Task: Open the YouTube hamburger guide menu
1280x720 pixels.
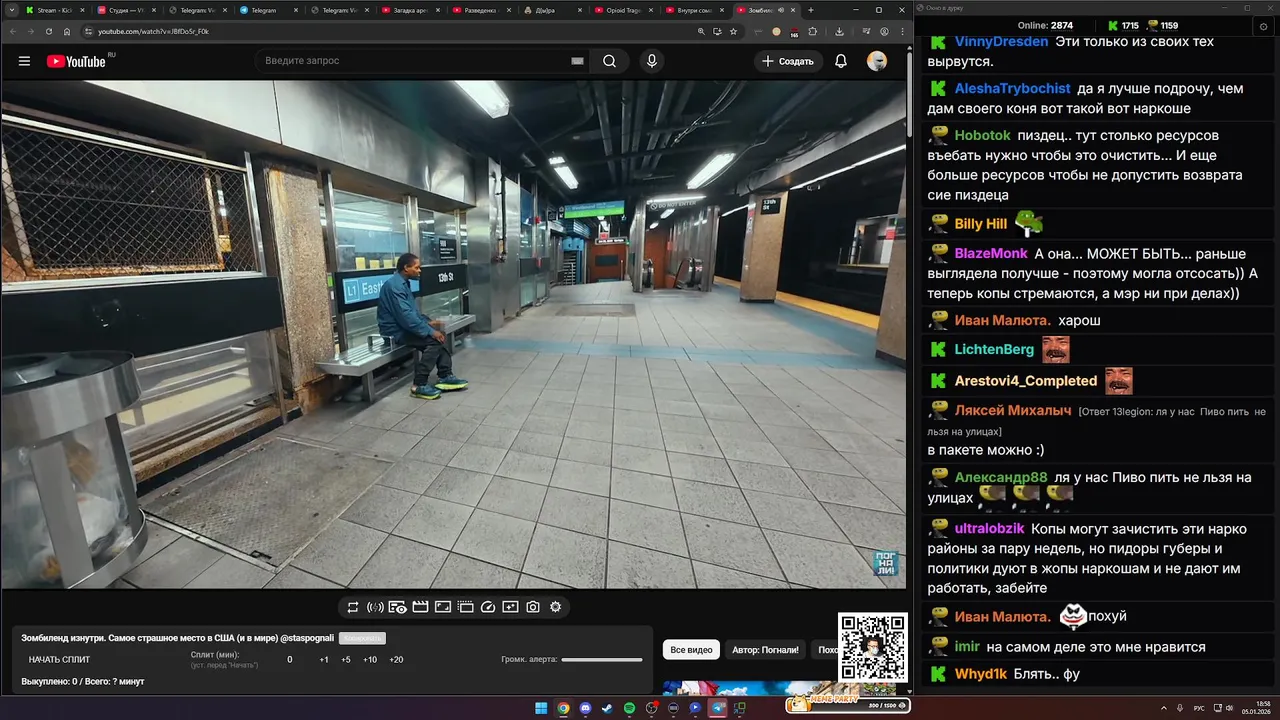Action: [24, 61]
